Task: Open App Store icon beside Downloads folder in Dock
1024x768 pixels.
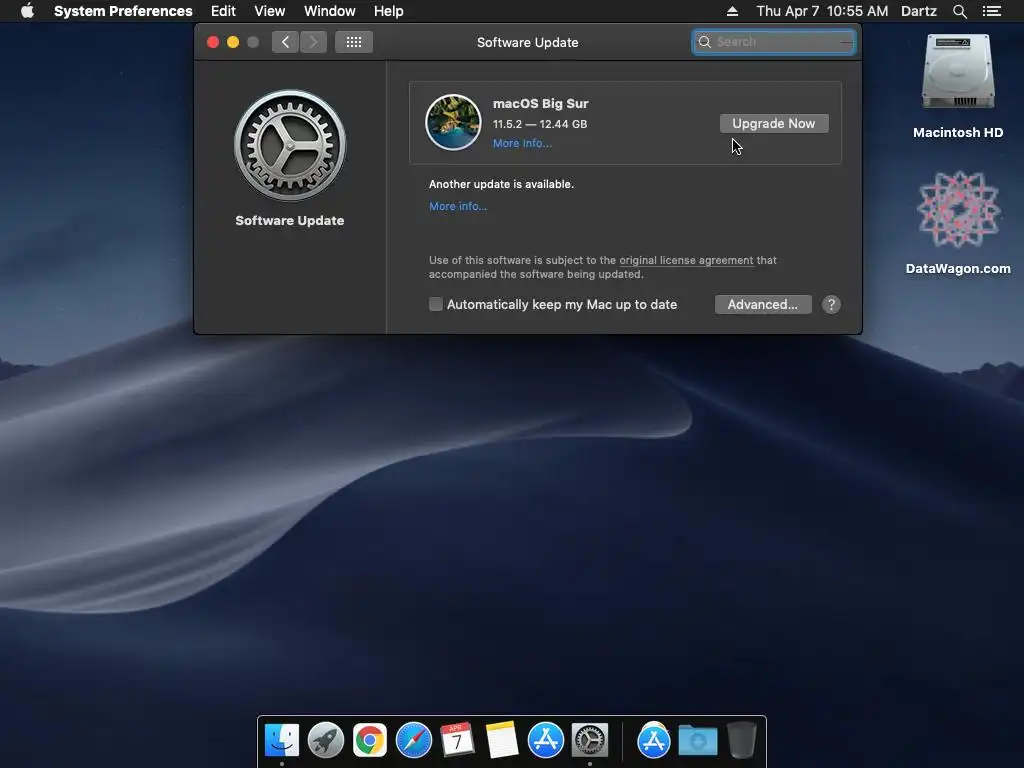Action: point(654,740)
